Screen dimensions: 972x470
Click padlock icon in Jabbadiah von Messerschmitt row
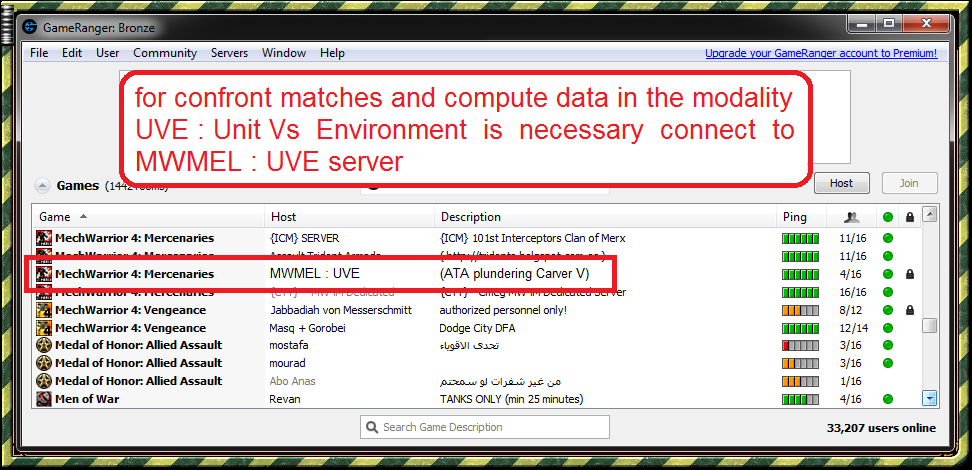click(x=909, y=309)
